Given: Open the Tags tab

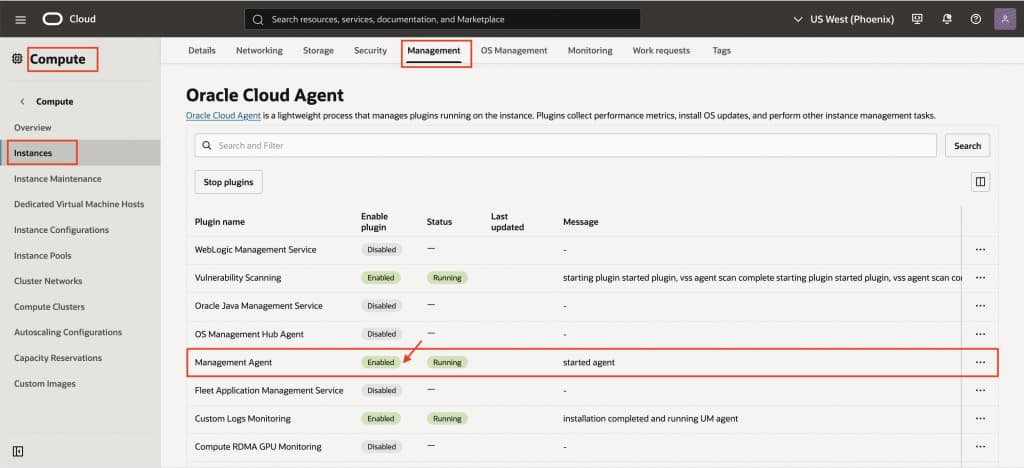Looking at the screenshot, I should tap(722, 50).
